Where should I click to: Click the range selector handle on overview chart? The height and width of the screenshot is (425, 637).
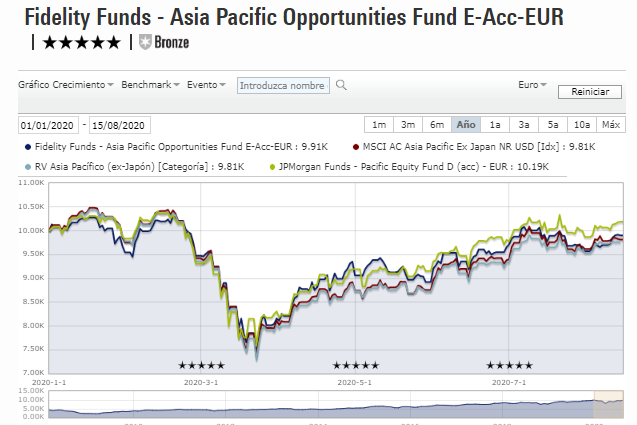pos(596,405)
